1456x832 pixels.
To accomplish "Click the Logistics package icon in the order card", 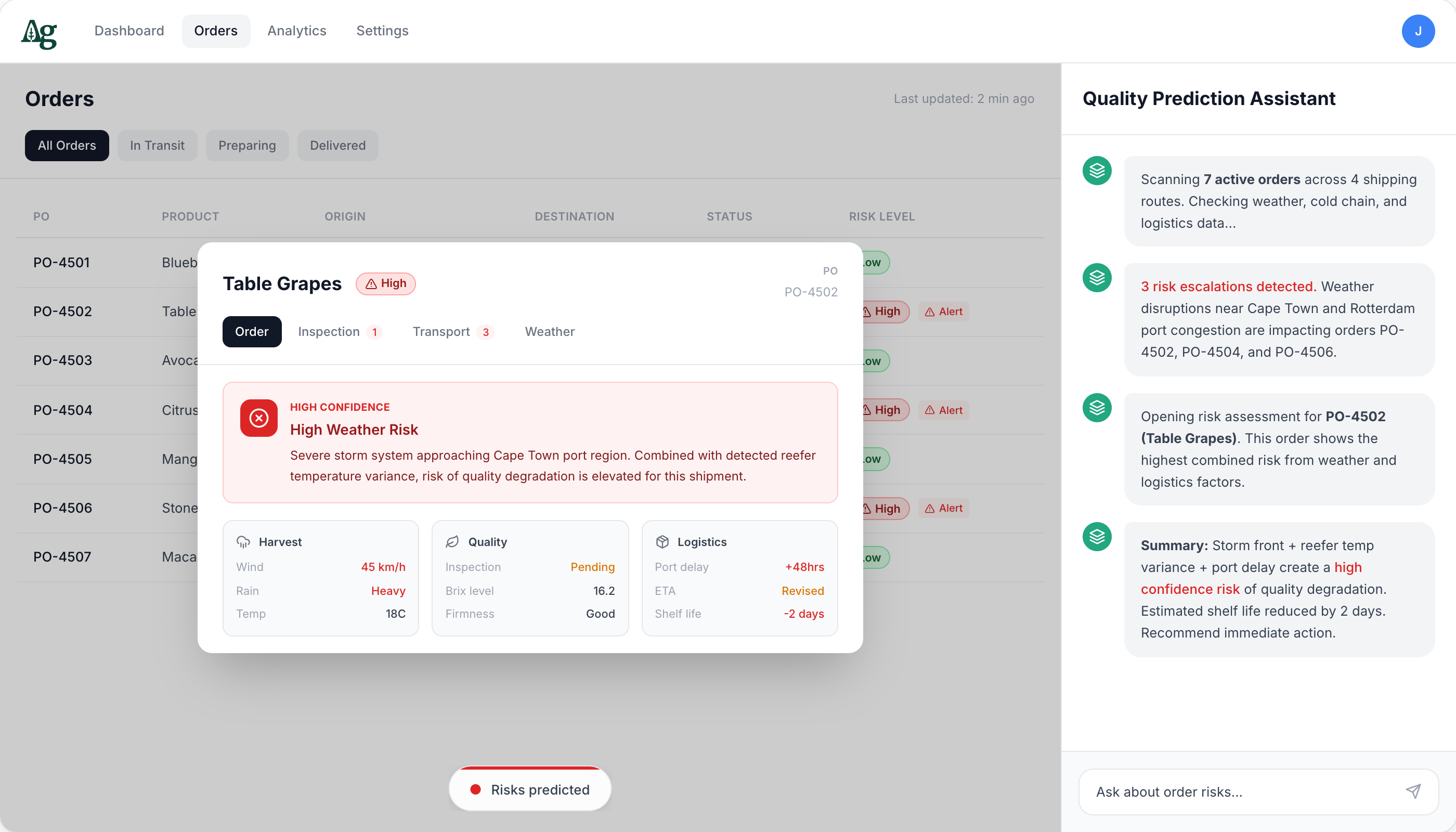I will [662, 541].
